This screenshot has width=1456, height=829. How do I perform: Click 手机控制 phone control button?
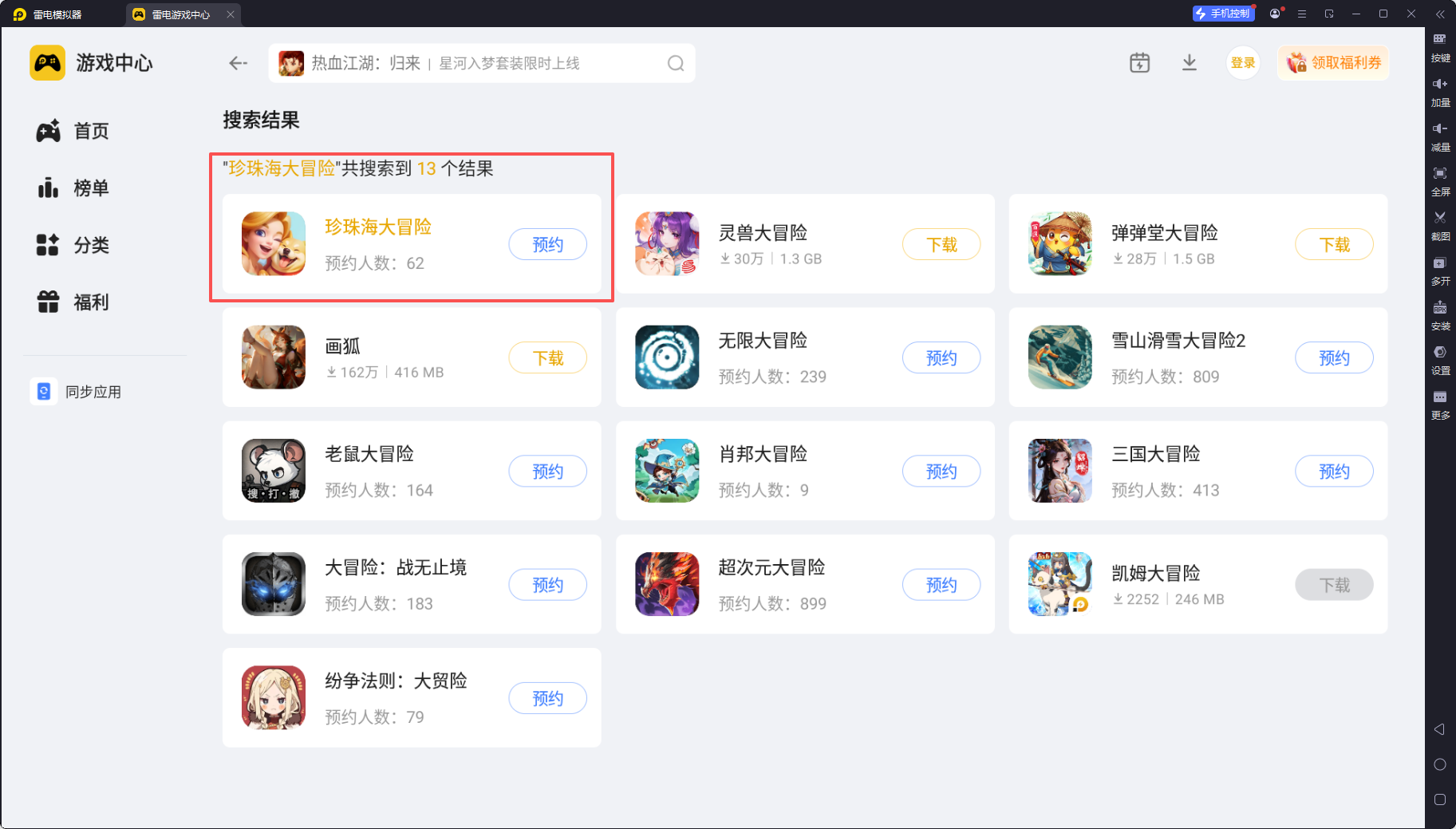click(1223, 14)
